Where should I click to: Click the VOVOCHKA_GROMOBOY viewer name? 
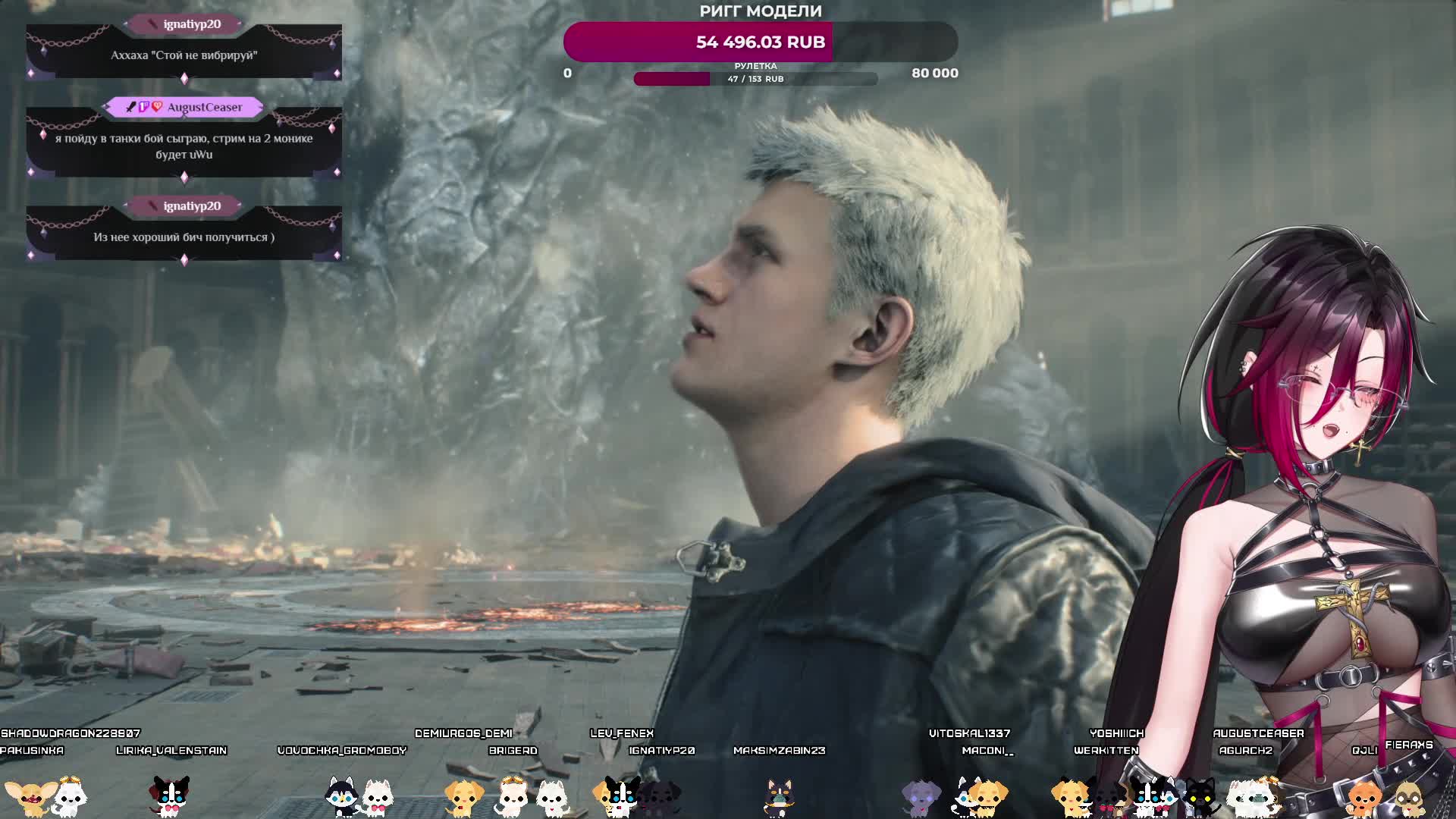[x=342, y=751]
